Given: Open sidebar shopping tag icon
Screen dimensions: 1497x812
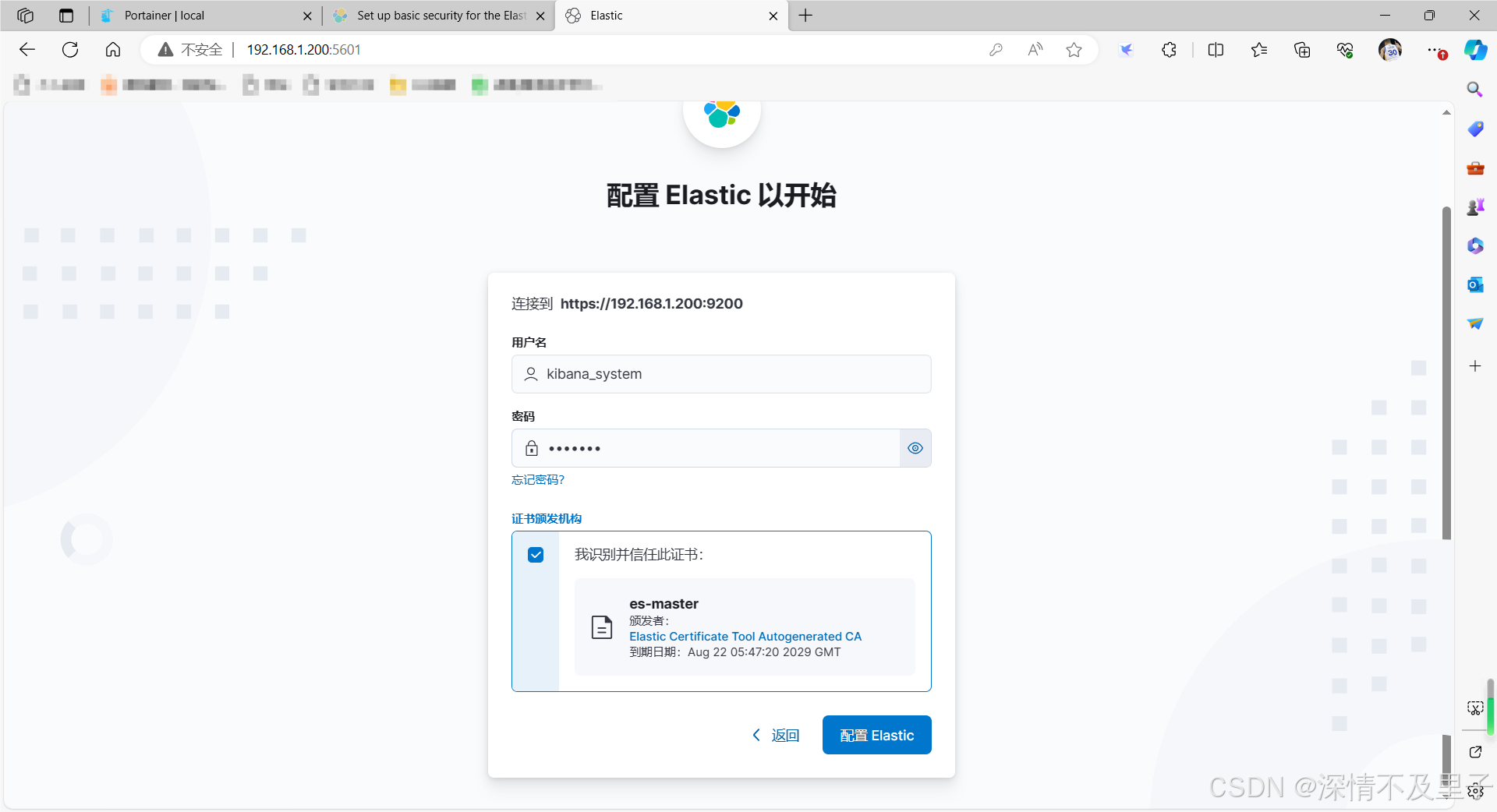Looking at the screenshot, I should pyautogui.click(x=1475, y=129).
